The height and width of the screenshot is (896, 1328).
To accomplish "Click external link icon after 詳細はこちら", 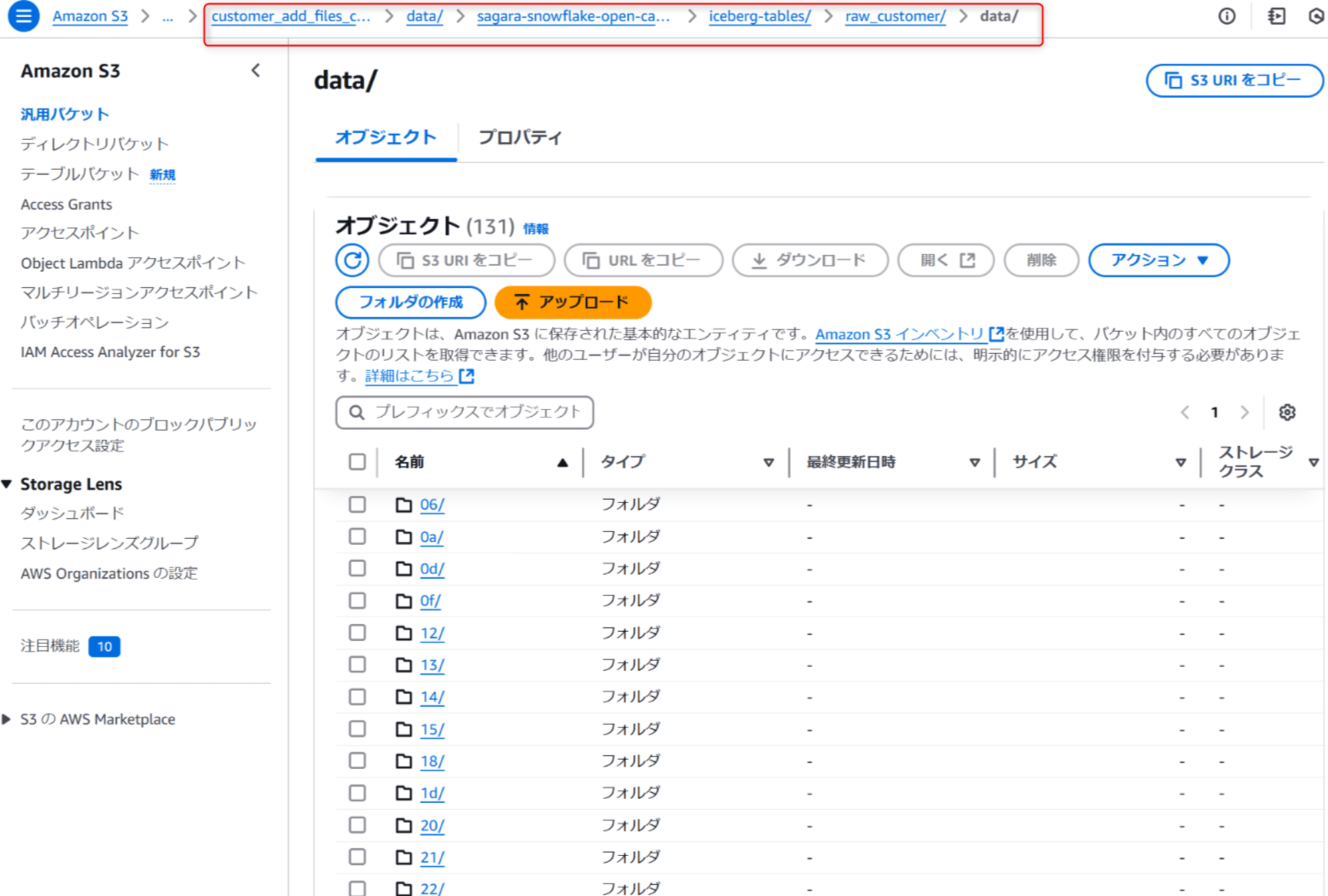I will pyautogui.click(x=467, y=376).
